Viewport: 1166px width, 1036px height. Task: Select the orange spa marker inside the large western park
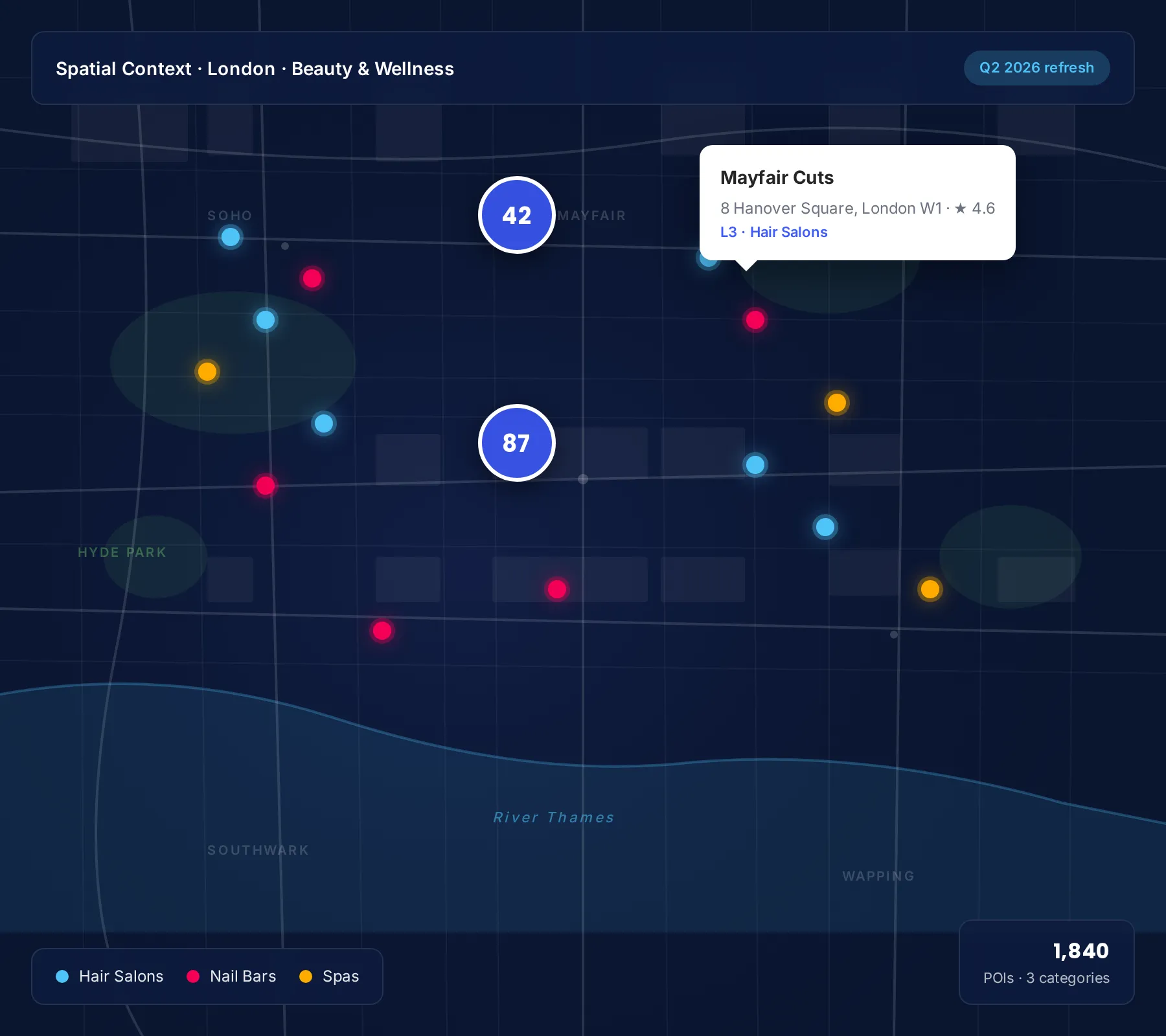coord(207,372)
